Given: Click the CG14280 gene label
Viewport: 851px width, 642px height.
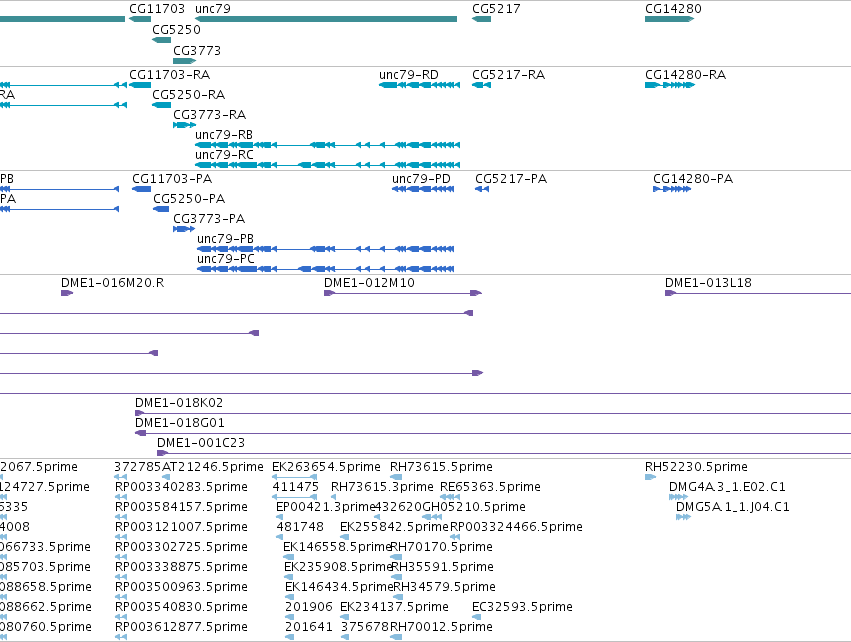Looking at the screenshot, I should (x=673, y=9).
